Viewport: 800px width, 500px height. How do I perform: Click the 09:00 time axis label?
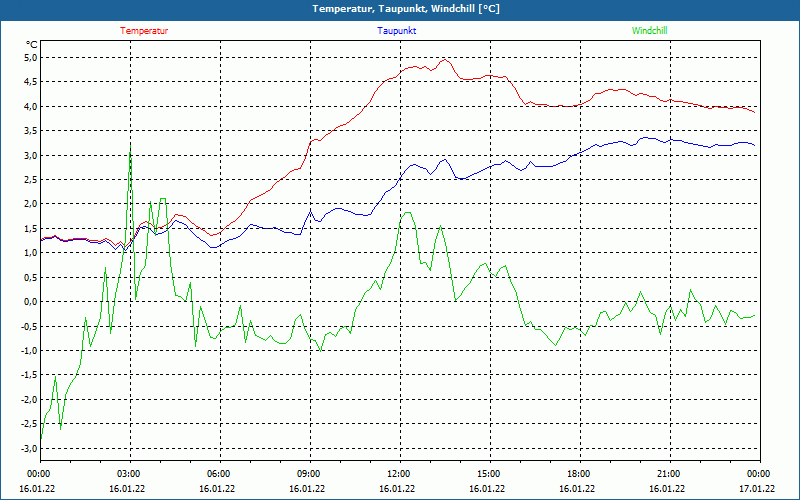coord(310,474)
